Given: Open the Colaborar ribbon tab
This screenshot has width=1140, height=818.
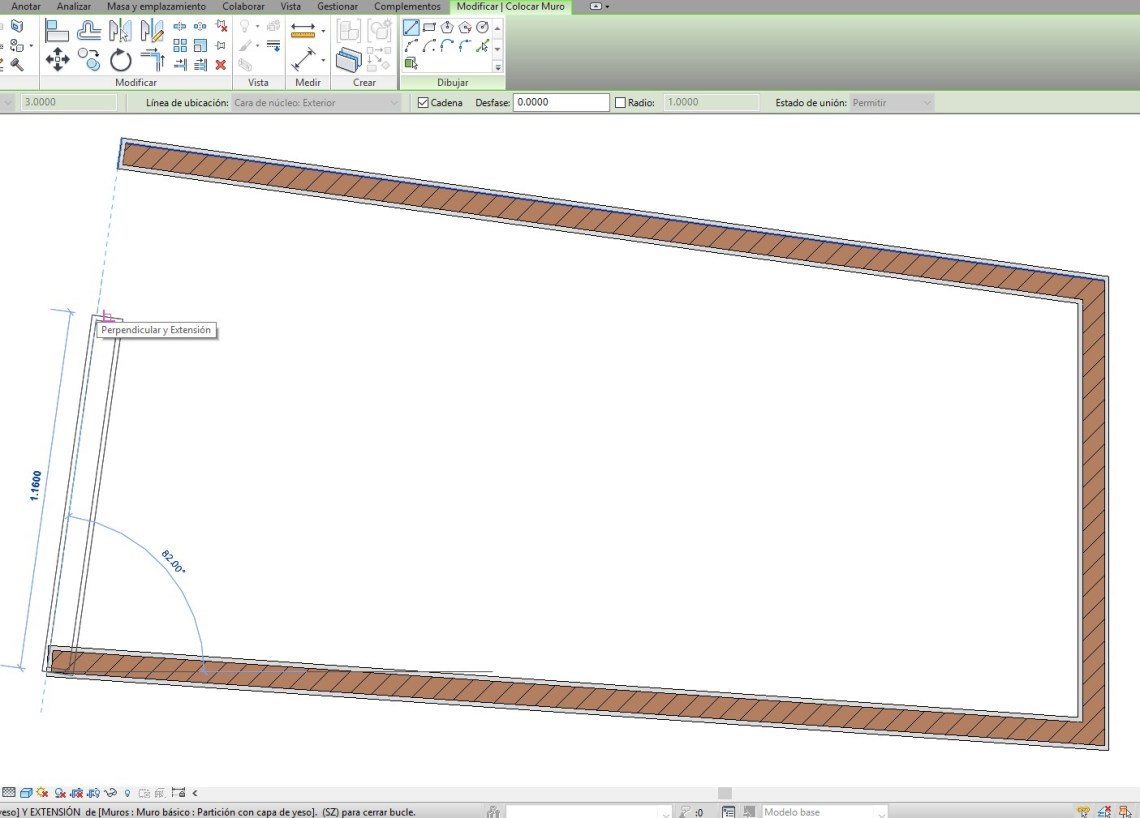Looking at the screenshot, I should tap(243, 7).
